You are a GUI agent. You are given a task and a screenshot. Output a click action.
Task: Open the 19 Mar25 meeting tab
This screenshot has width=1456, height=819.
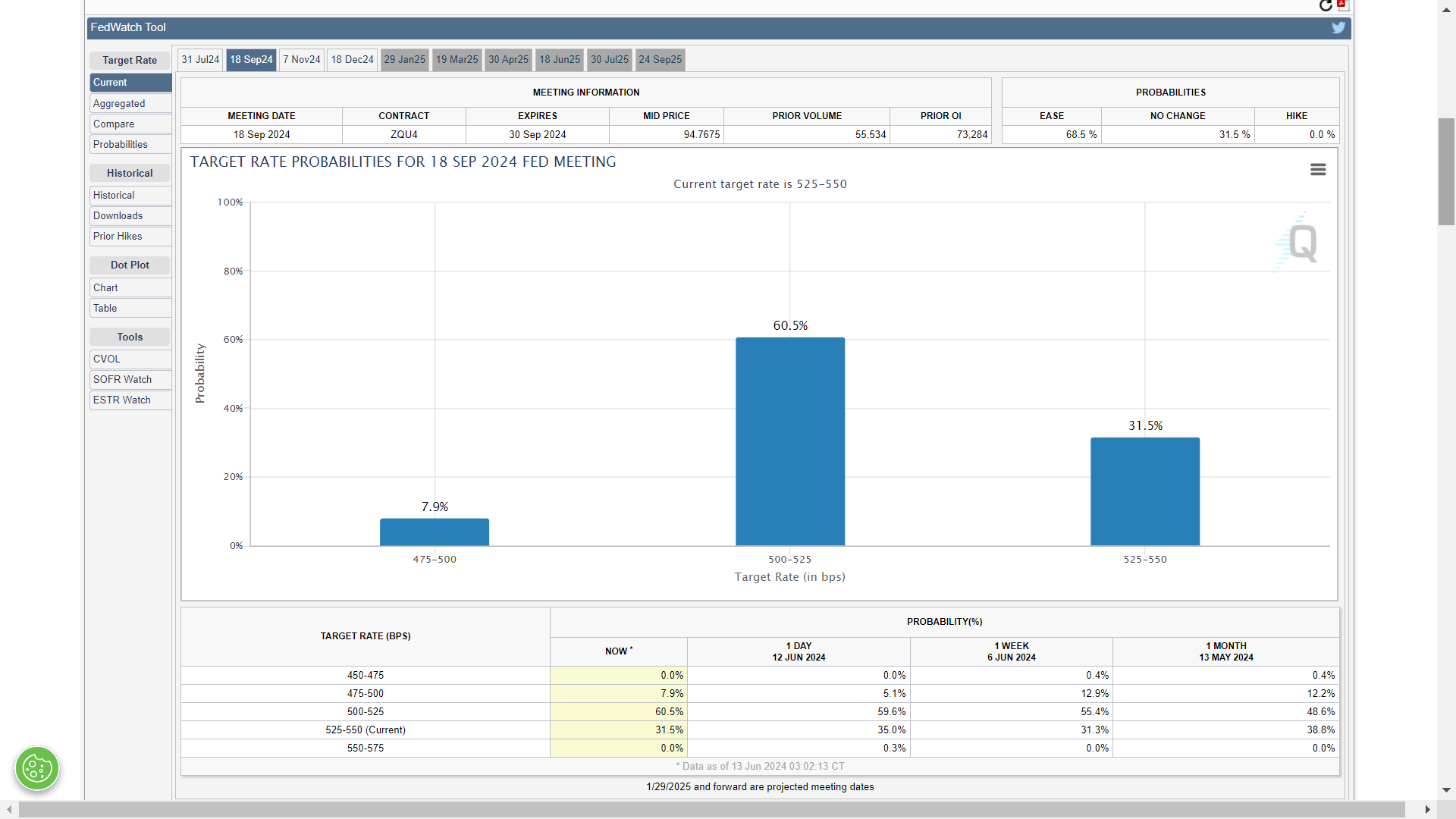click(x=457, y=59)
